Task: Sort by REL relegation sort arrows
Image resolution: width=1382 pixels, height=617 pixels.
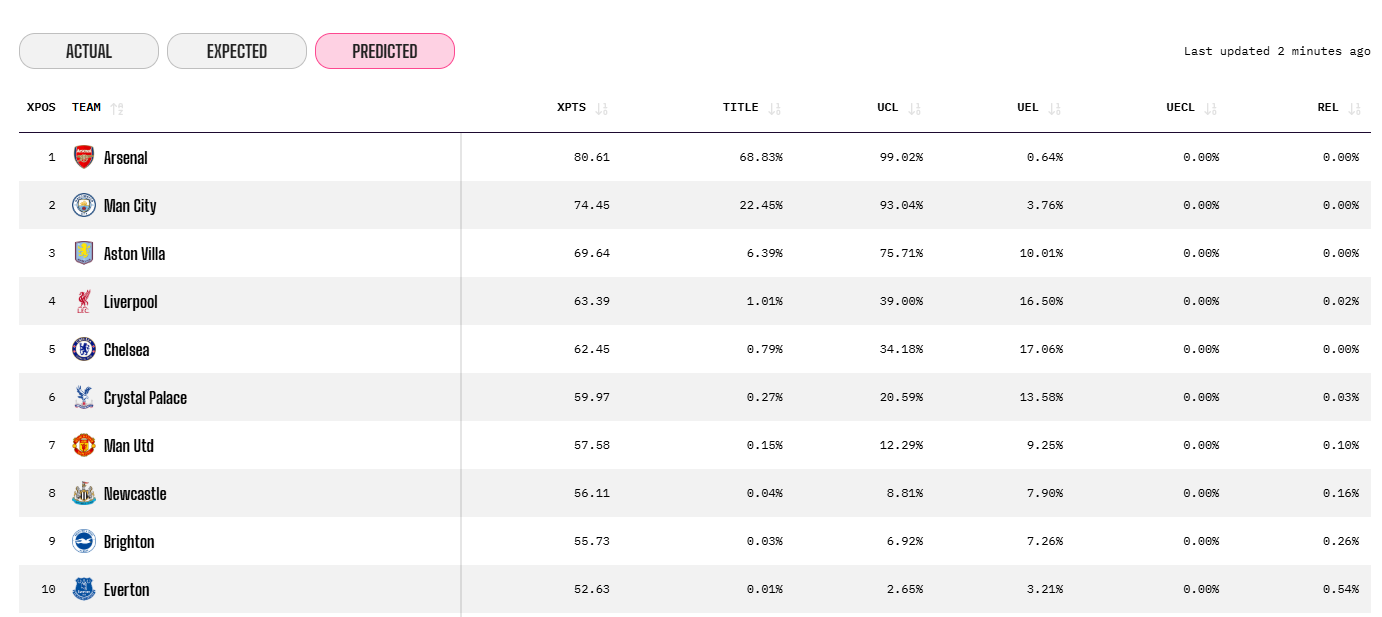Action: (x=1355, y=108)
